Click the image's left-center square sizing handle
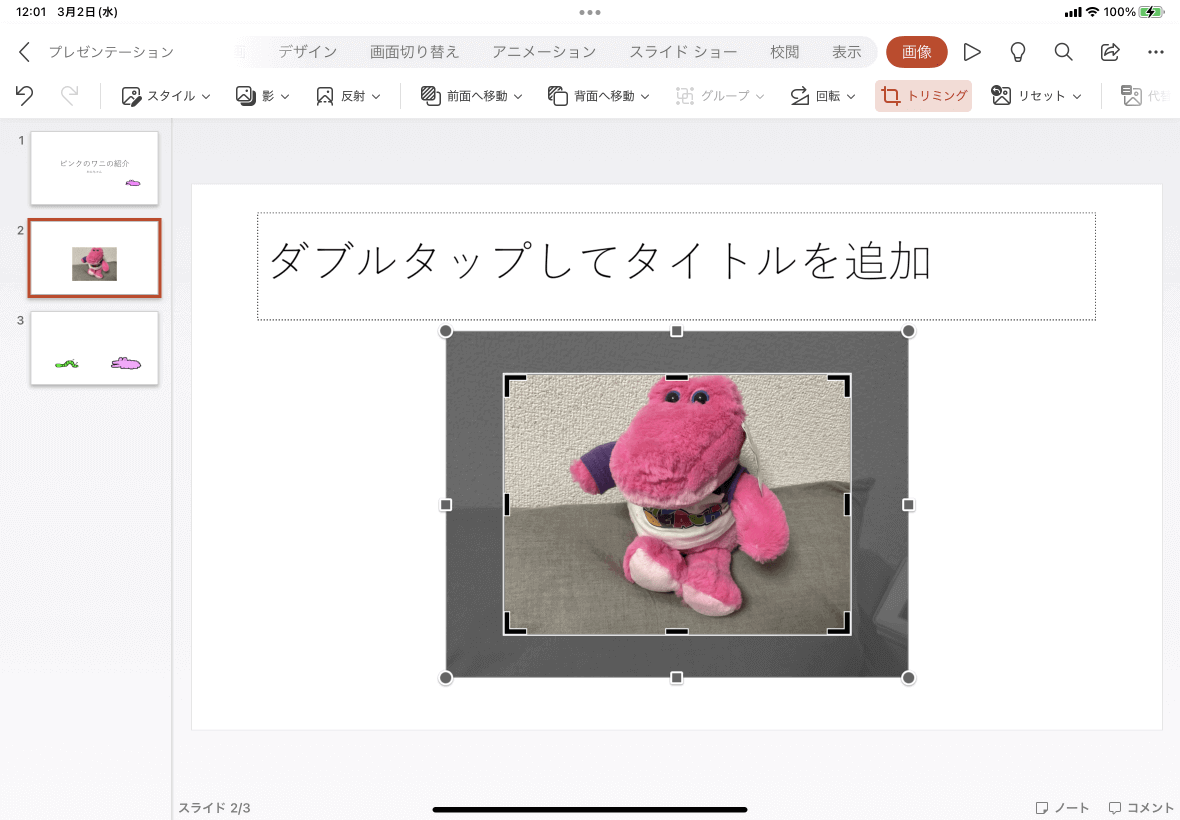Viewport: 1180px width, 820px height. coord(446,505)
